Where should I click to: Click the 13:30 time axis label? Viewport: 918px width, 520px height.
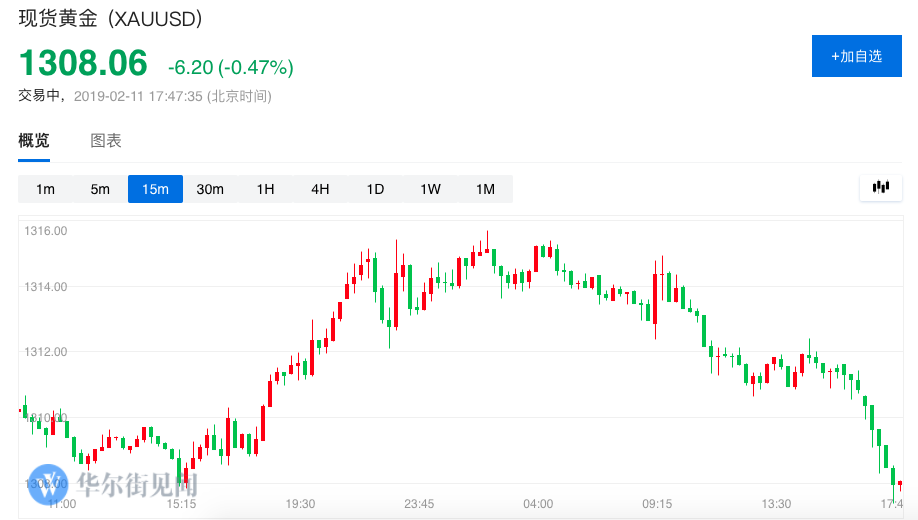[776, 504]
